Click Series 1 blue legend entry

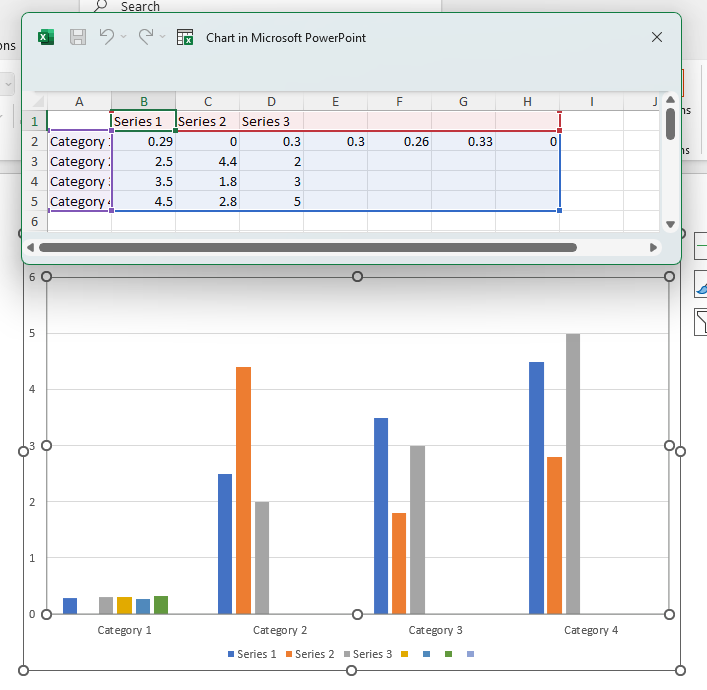point(253,654)
